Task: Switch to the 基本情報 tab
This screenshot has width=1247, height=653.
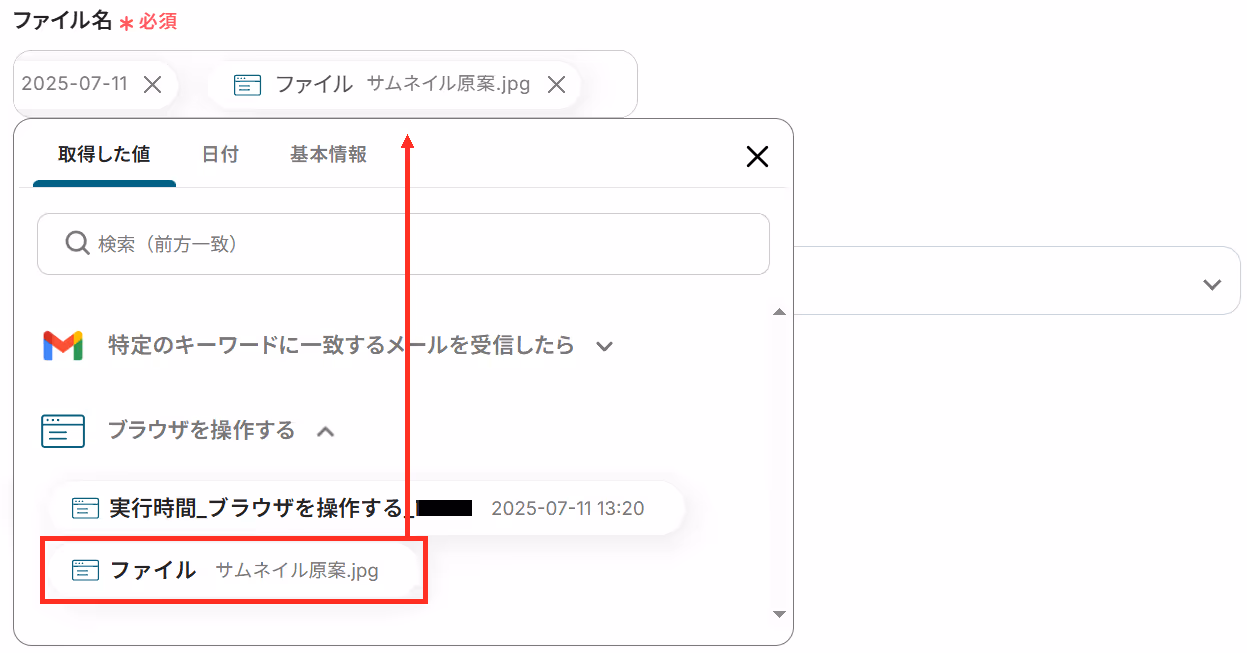Action: 328,154
